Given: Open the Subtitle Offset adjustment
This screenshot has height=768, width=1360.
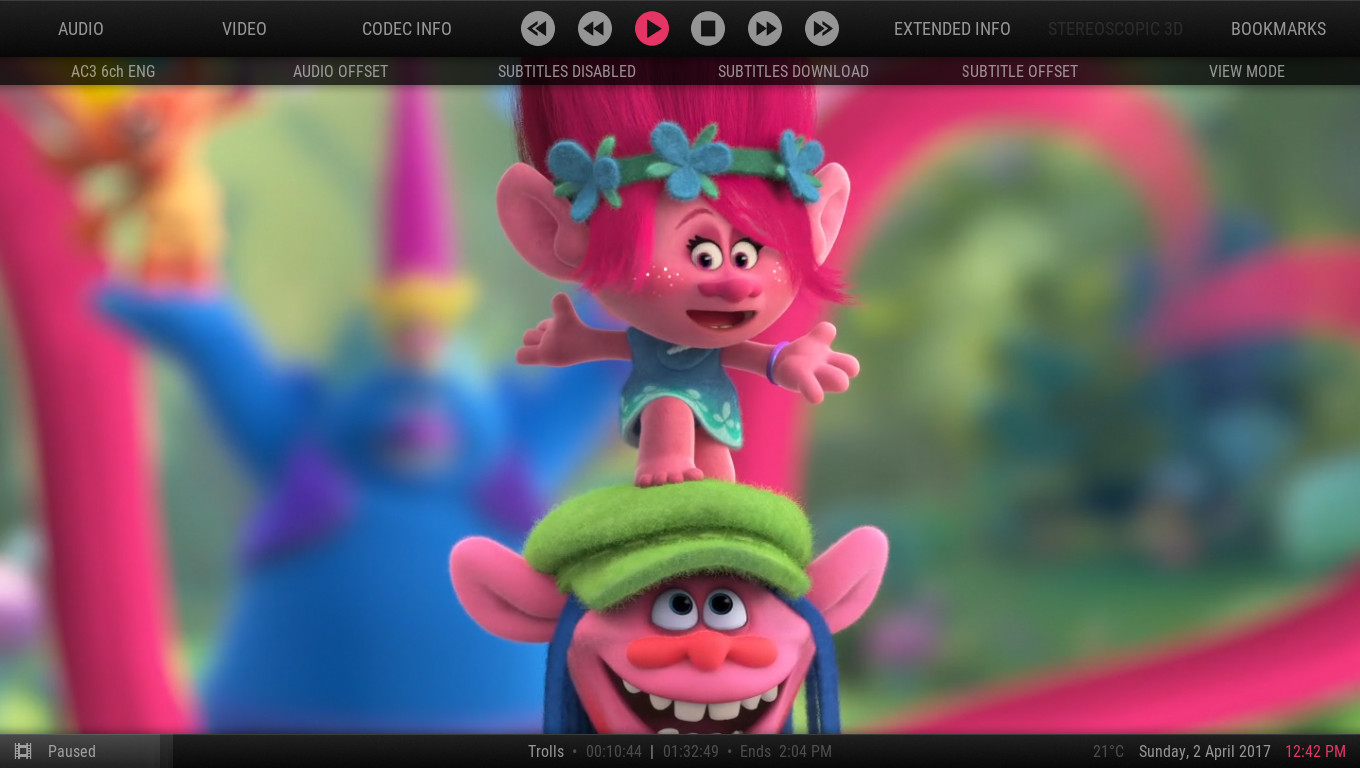Looking at the screenshot, I should tap(1019, 71).
